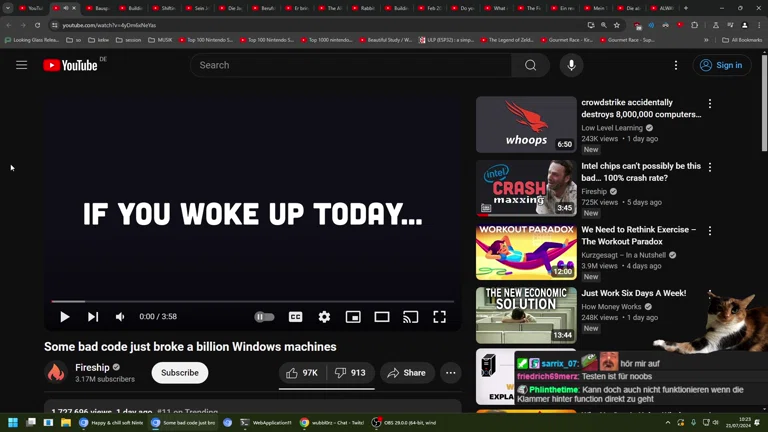Click the address bar URL

click(x=109, y=25)
